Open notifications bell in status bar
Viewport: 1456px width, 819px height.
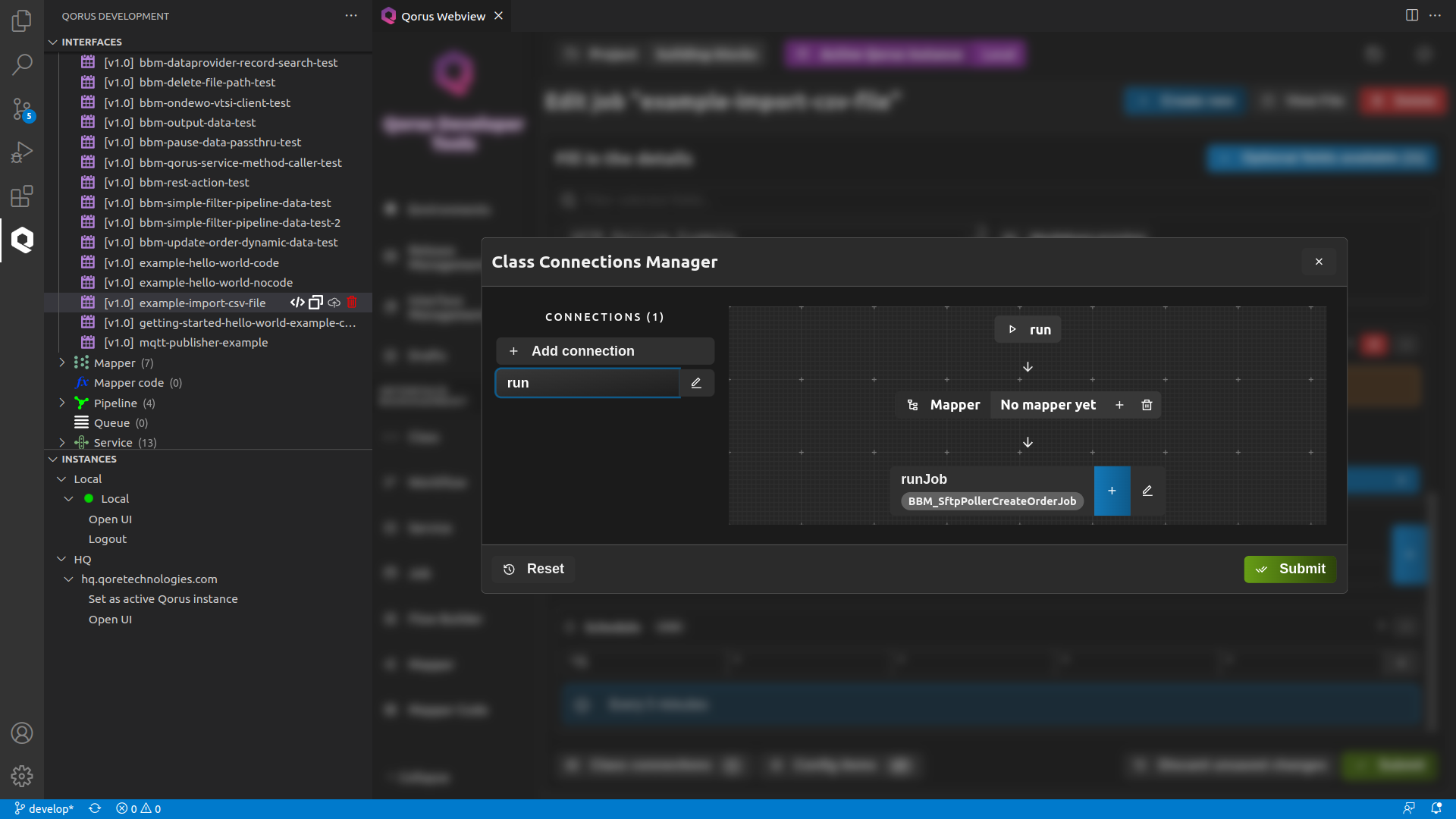1436,808
